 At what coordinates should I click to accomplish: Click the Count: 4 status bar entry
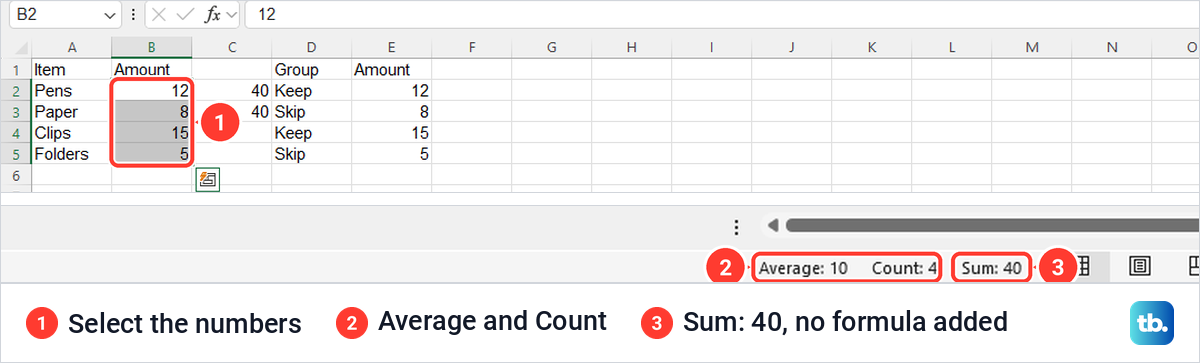pyautogui.click(x=904, y=267)
